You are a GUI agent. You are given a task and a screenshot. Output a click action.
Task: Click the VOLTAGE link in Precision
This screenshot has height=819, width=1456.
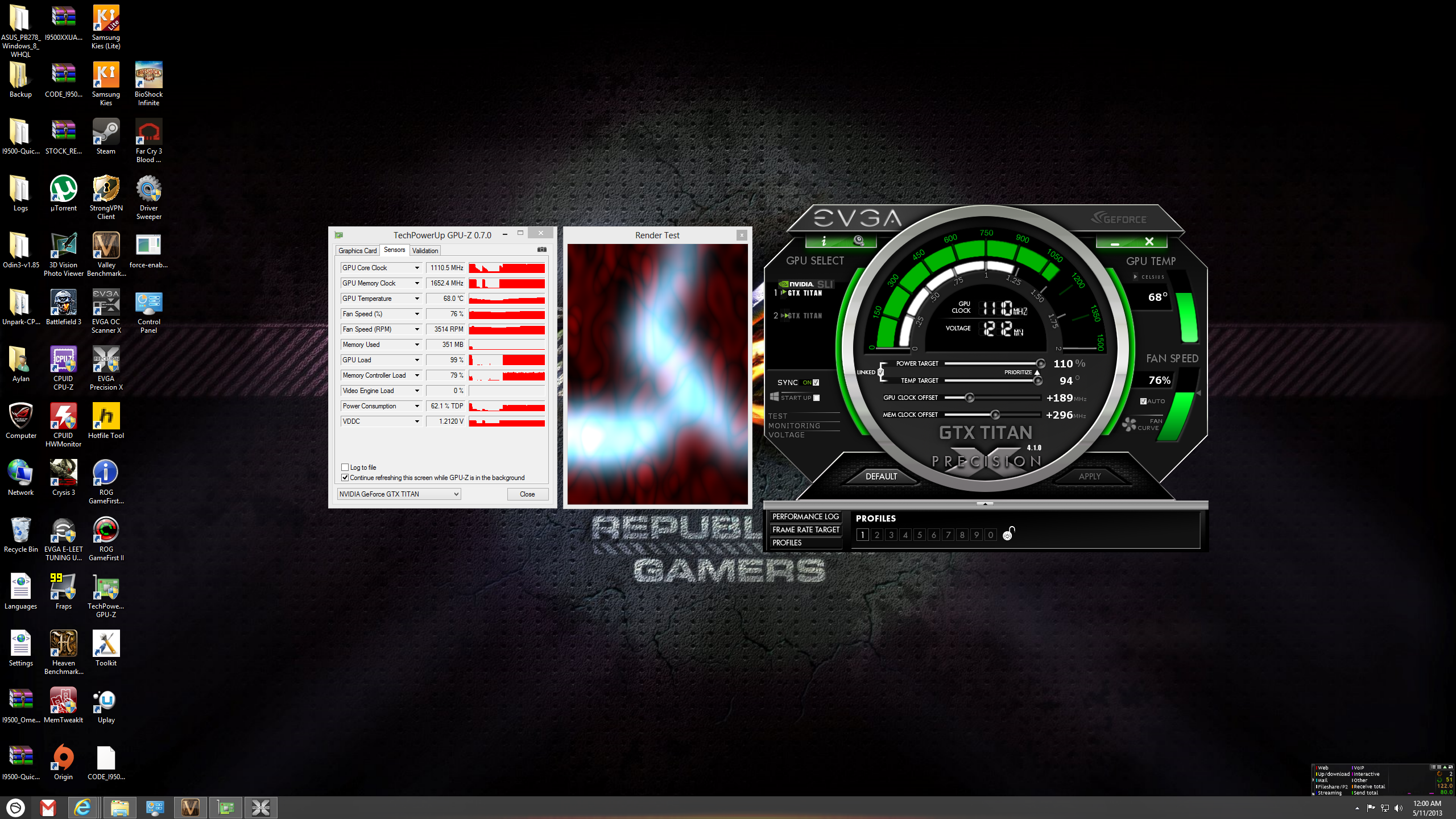786,435
